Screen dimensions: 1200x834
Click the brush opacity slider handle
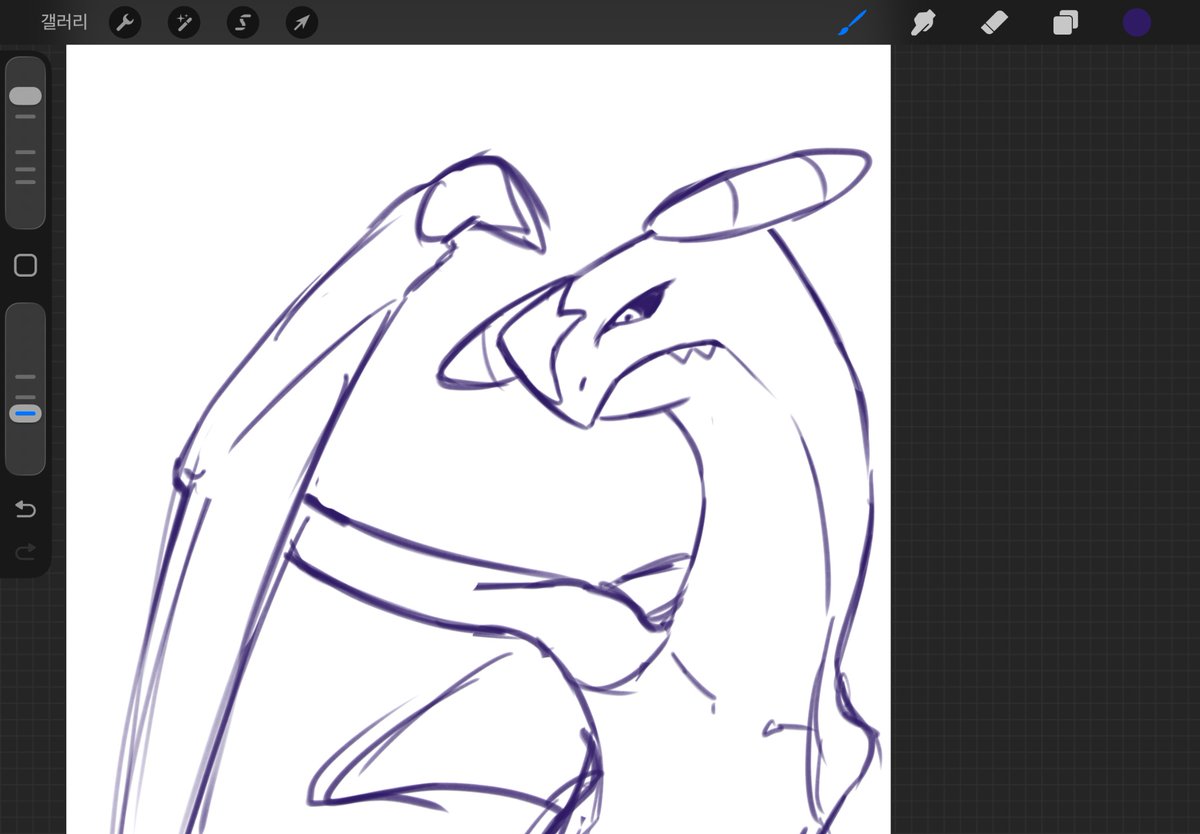click(25, 413)
